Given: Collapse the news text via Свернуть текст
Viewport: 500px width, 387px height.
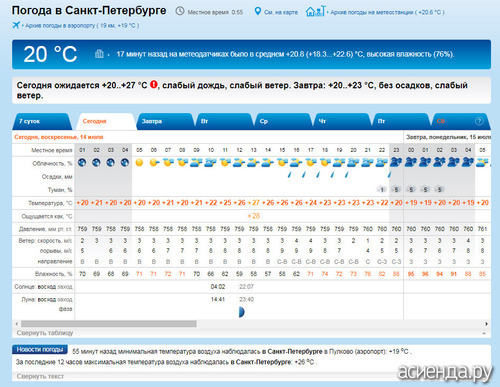Looking at the screenshot, I should 40,376.
